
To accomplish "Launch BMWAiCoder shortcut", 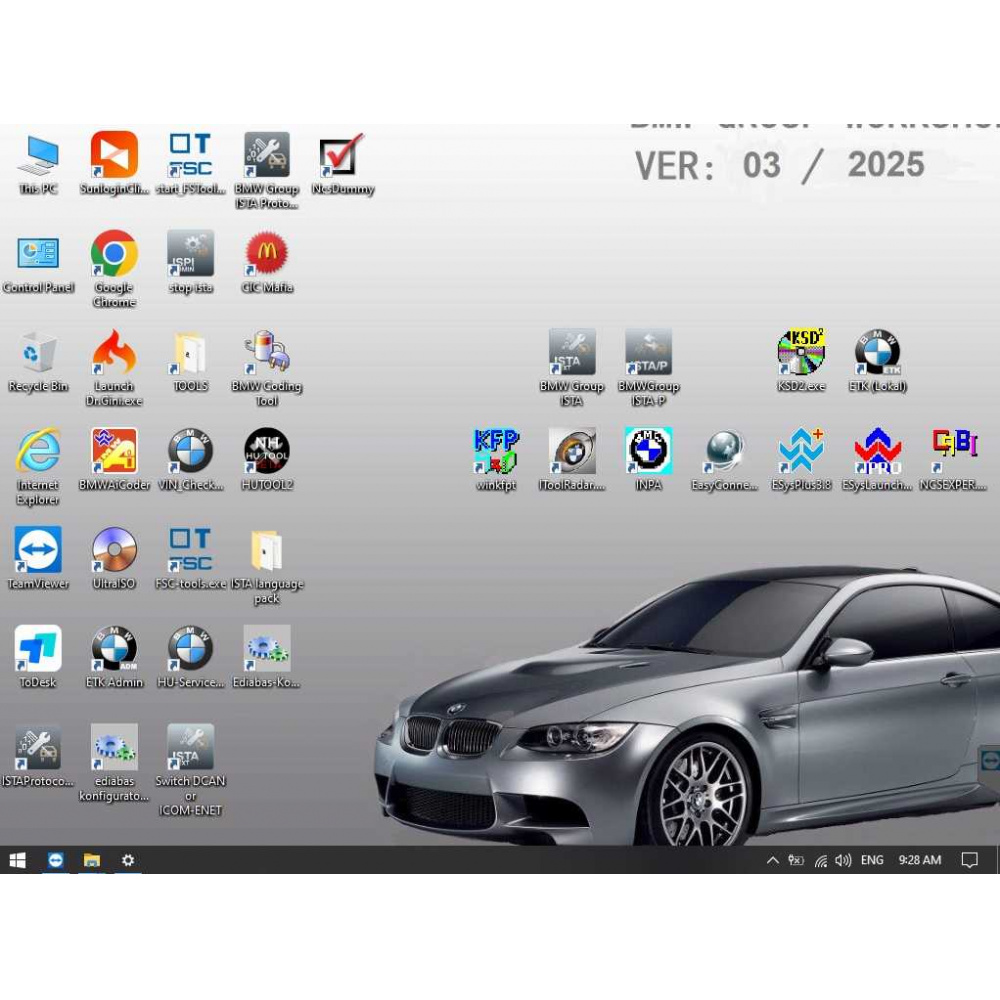I will click(x=114, y=460).
